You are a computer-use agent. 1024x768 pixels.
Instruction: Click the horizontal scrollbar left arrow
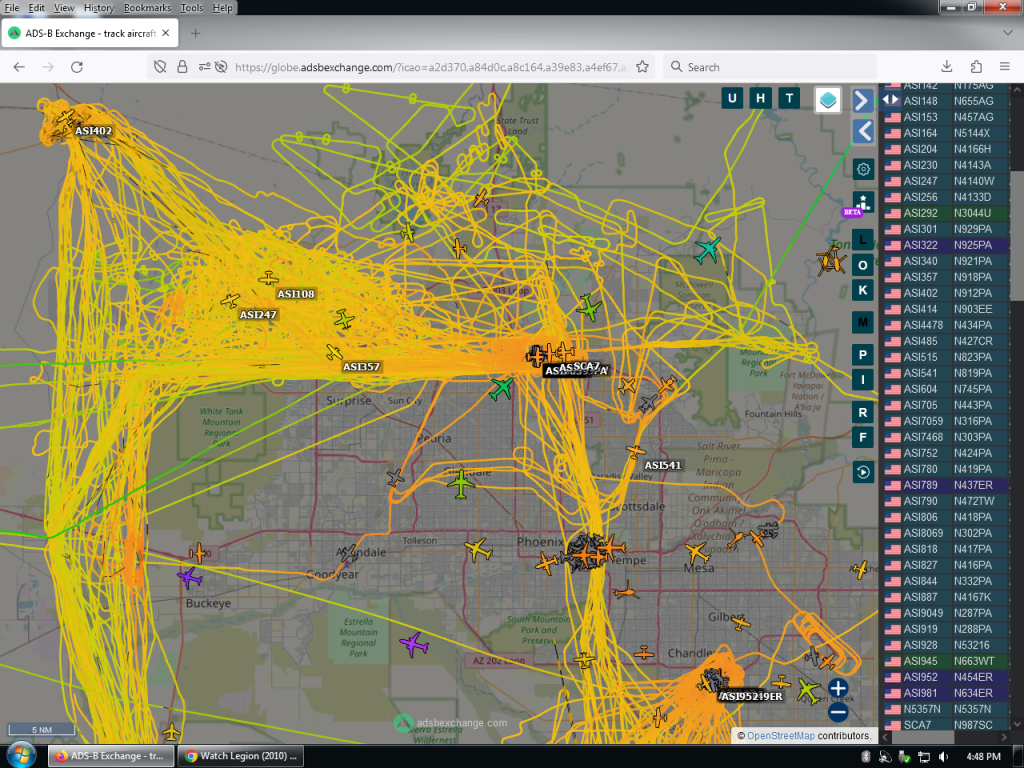(886, 737)
